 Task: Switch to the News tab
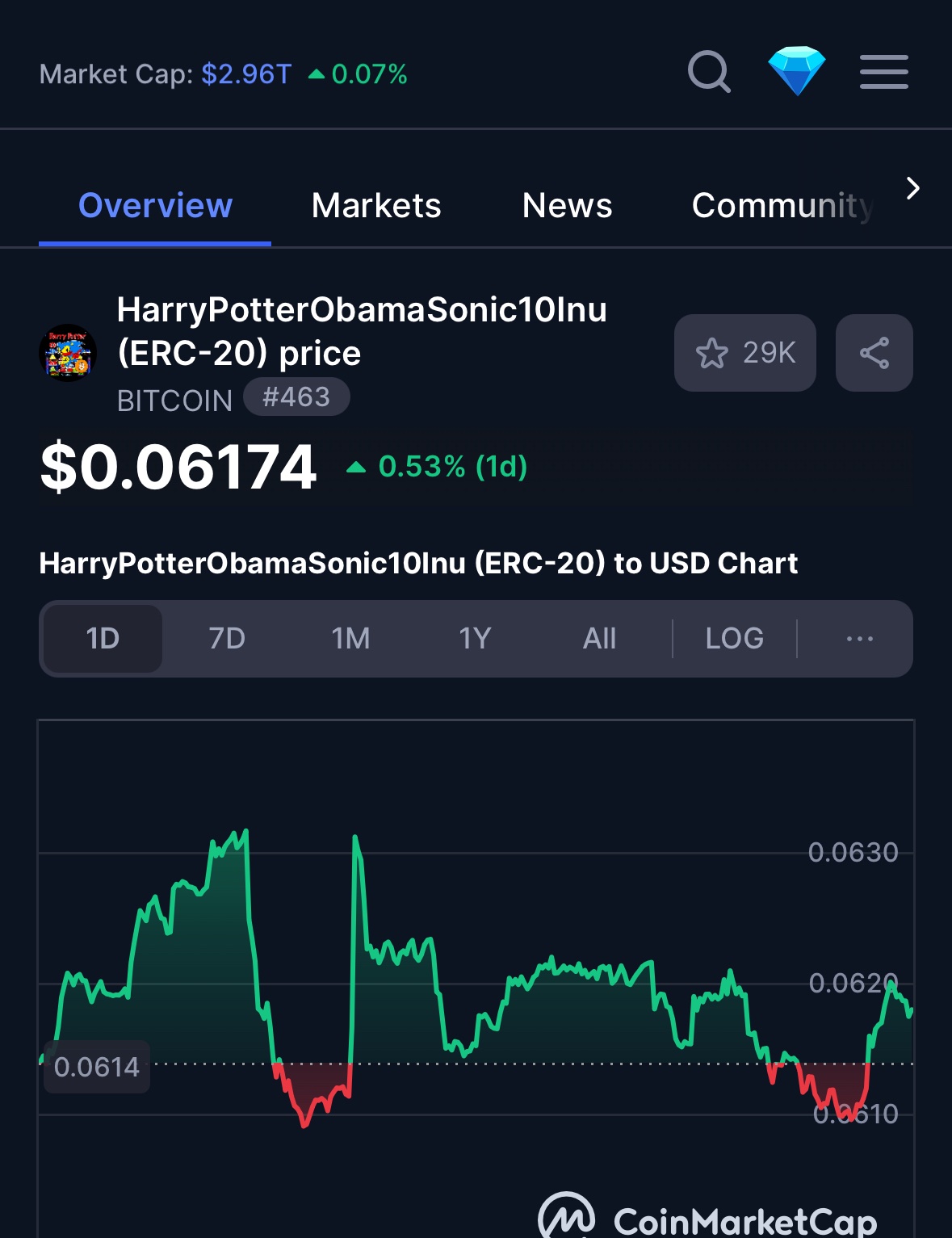pos(567,205)
